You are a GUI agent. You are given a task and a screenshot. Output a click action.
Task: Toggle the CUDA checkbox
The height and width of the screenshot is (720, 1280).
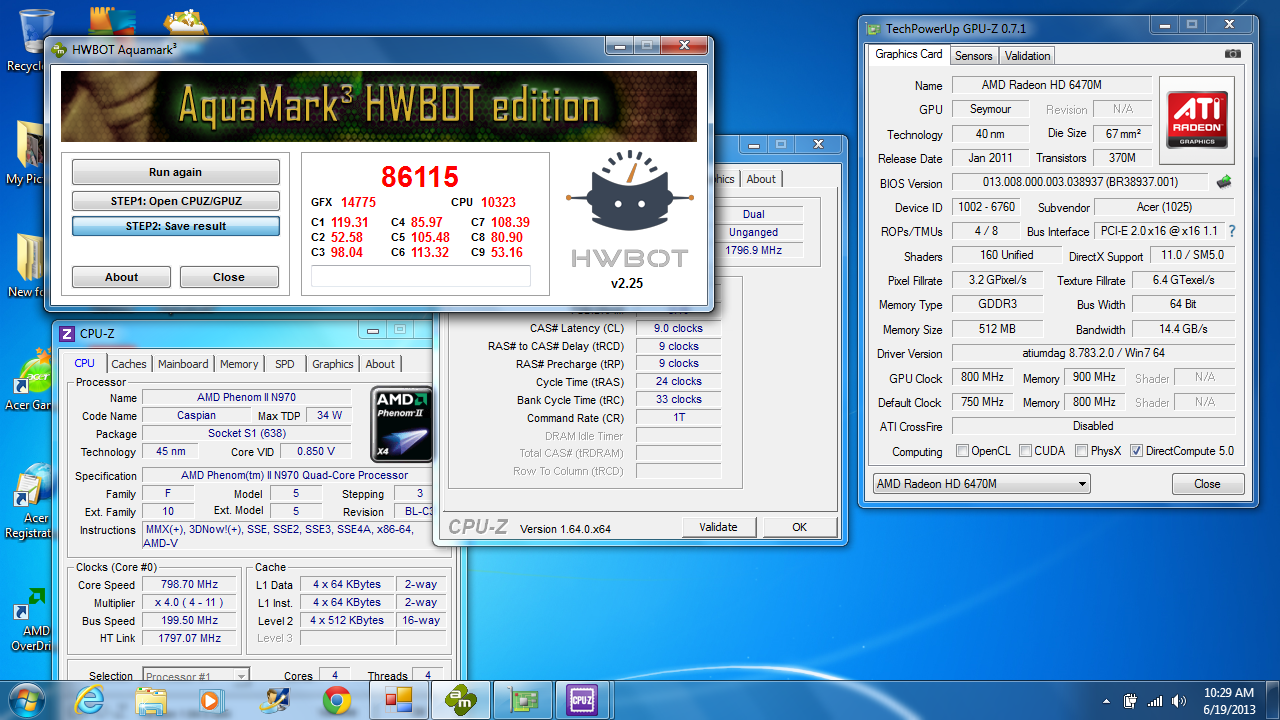click(x=1025, y=451)
